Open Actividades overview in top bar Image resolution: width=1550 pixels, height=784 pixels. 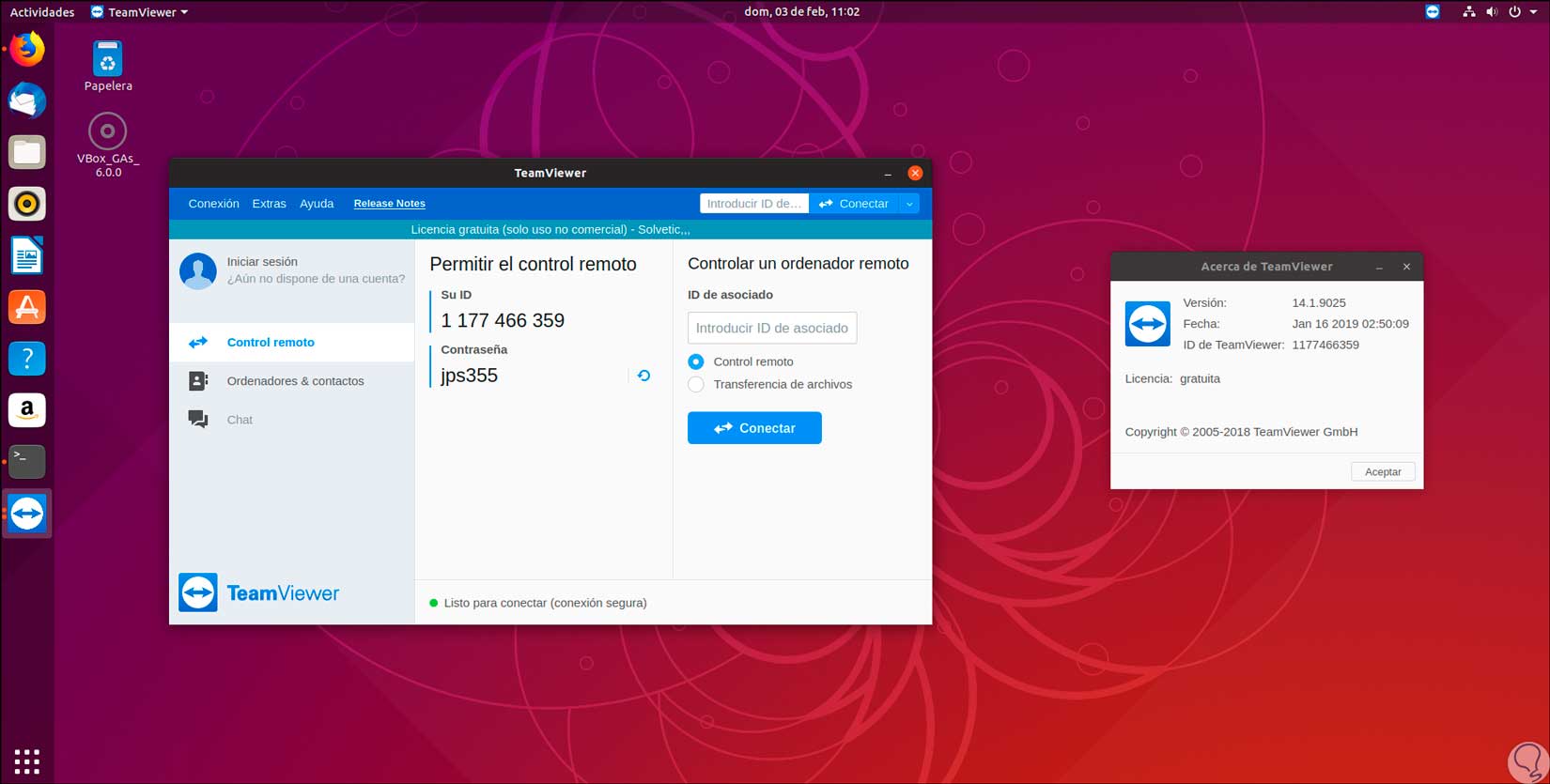42,12
